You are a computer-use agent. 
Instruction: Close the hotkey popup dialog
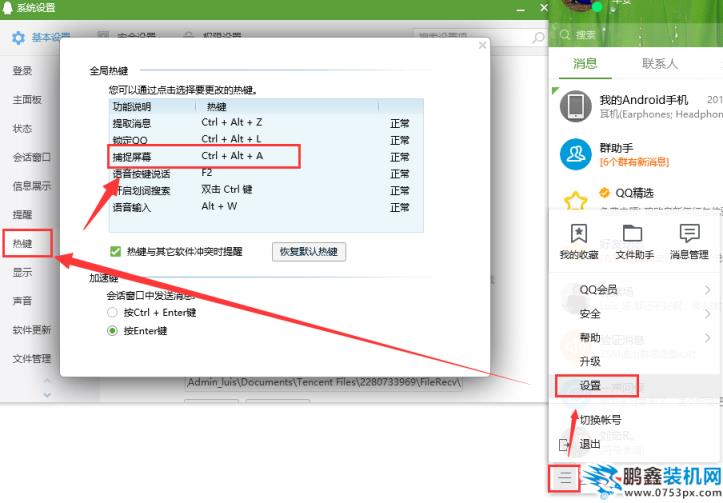[x=482, y=45]
